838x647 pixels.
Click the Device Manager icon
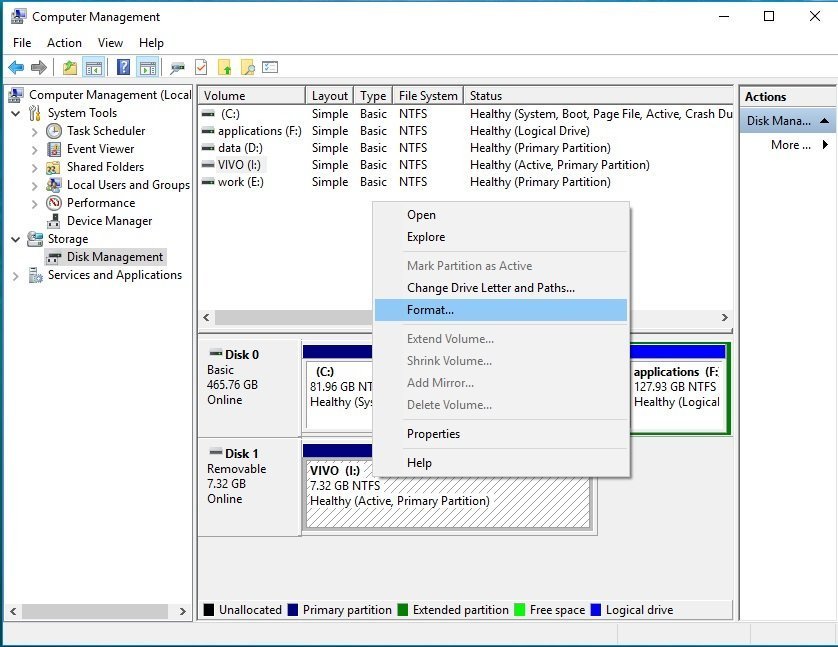[x=53, y=221]
